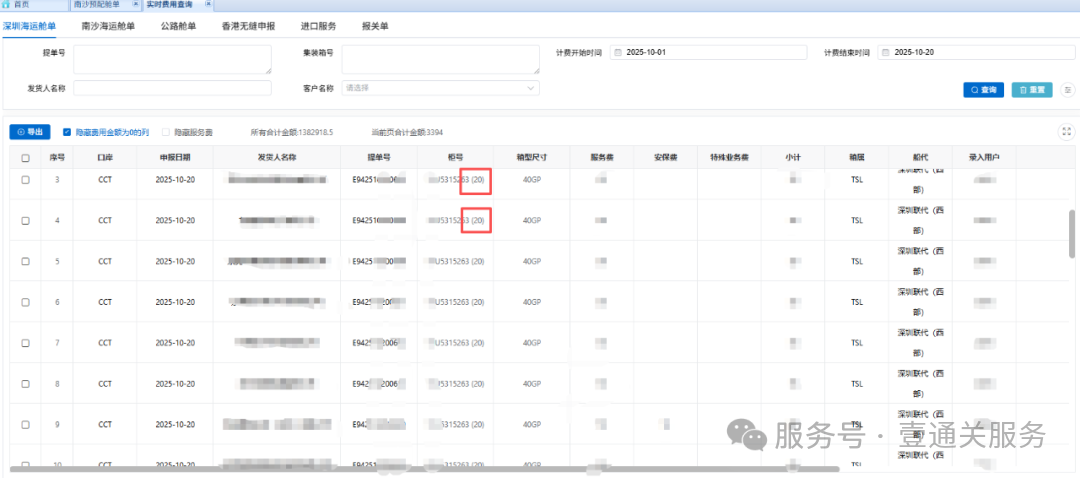1080x478 pixels.
Task: Uncheck 隐藏费用金额为0的列 checkbox
Action: pyautogui.click(x=67, y=131)
